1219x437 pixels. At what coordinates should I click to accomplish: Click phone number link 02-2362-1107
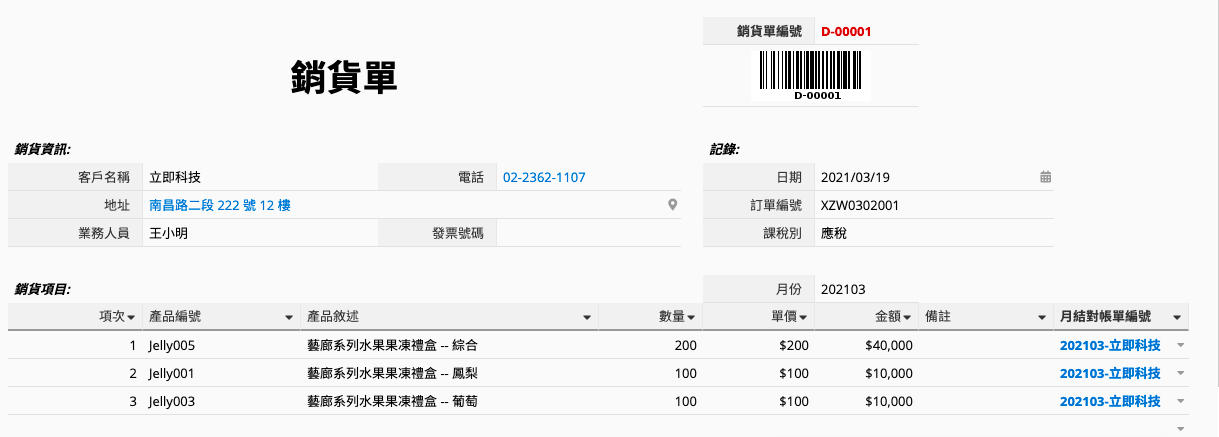tap(544, 177)
